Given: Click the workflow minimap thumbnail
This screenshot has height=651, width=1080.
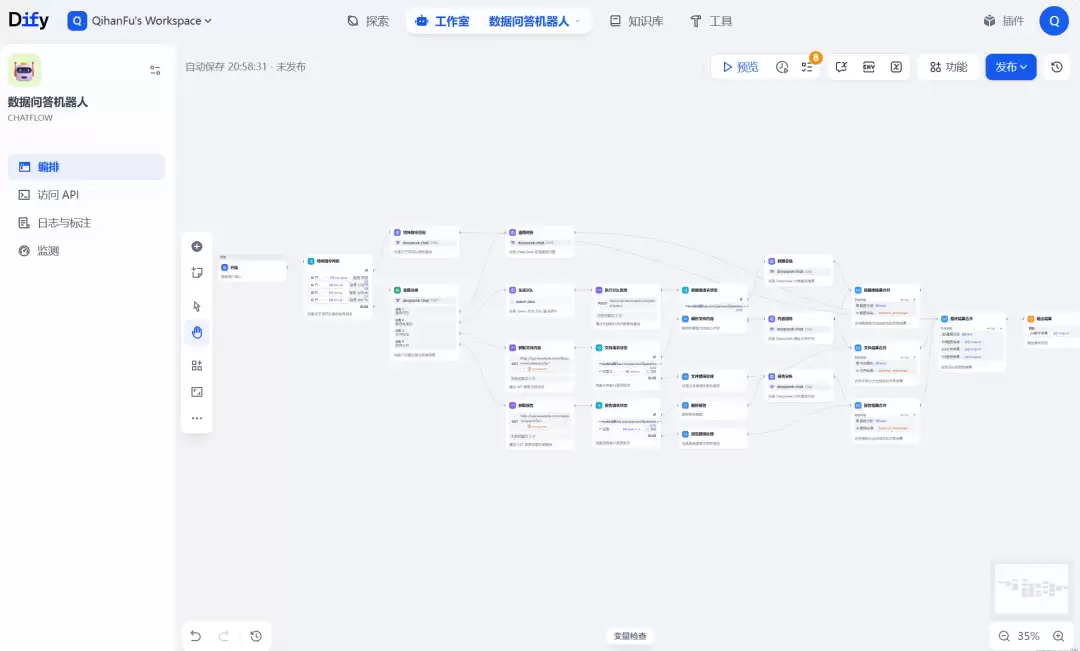Looking at the screenshot, I should pos(1031,588).
